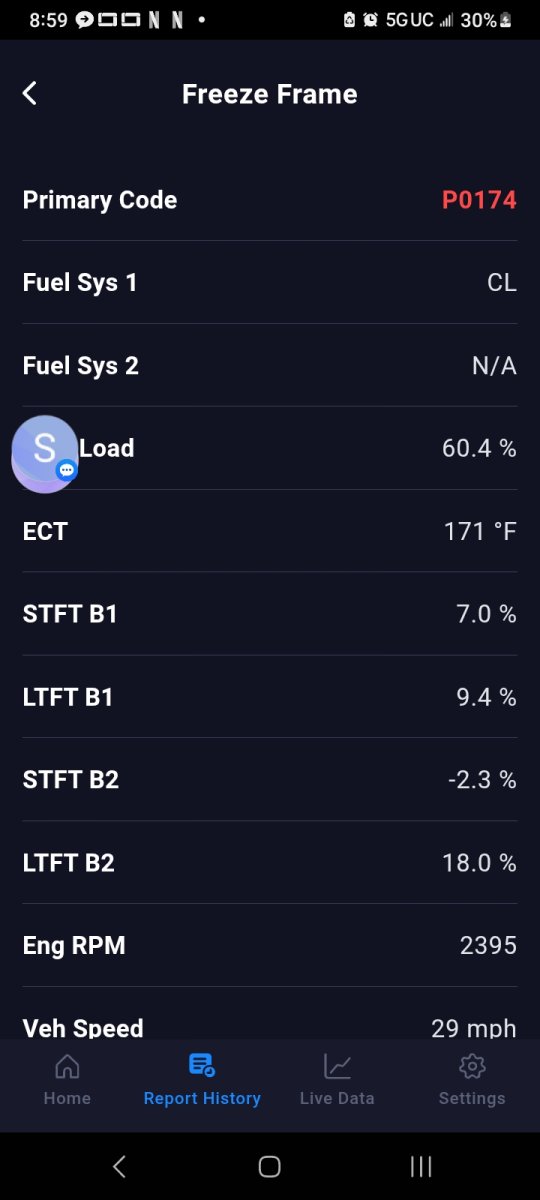
Task: Switch to the Home tab label
Action: pyautogui.click(x=67, y=1098)
